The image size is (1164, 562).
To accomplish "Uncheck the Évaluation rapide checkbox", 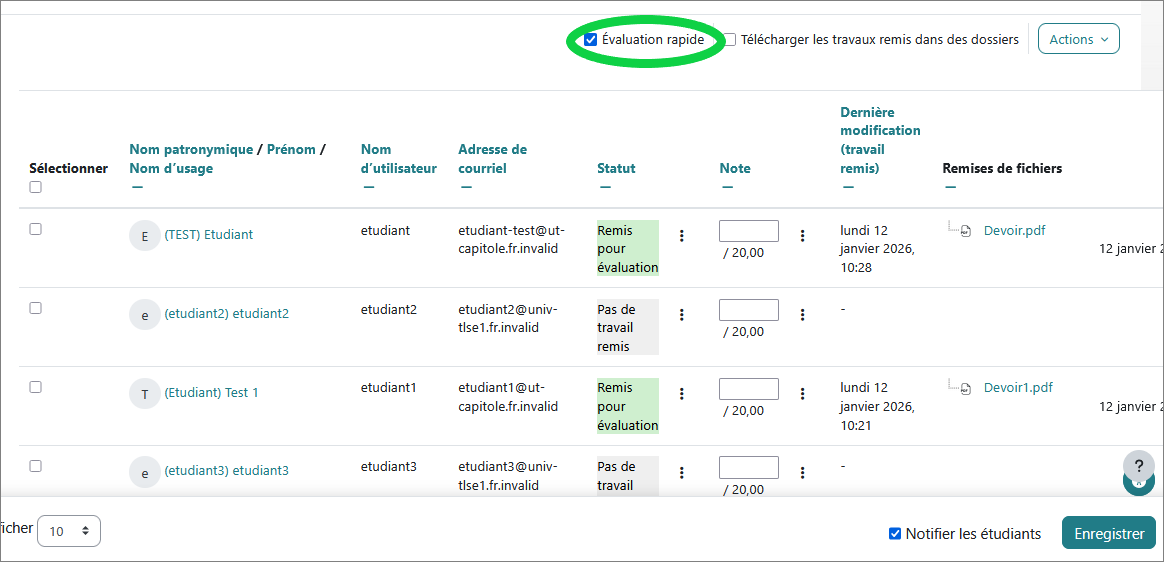I will [x=591, y=40].
